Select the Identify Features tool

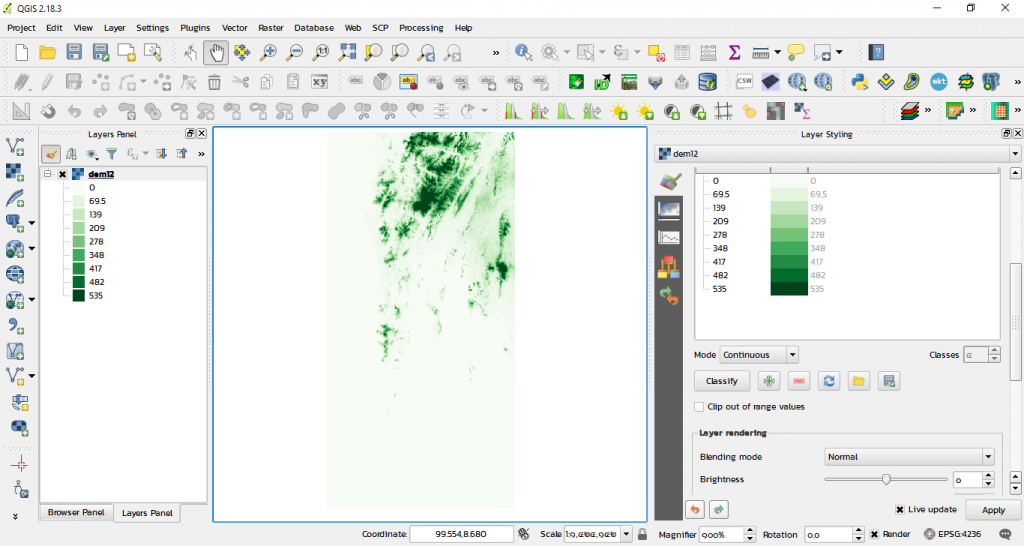point(524,52)
